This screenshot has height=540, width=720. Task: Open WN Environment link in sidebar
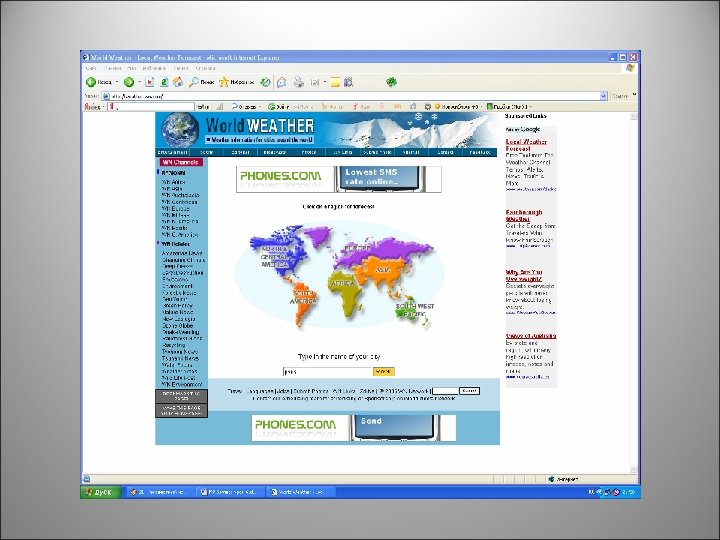[182, 384]
